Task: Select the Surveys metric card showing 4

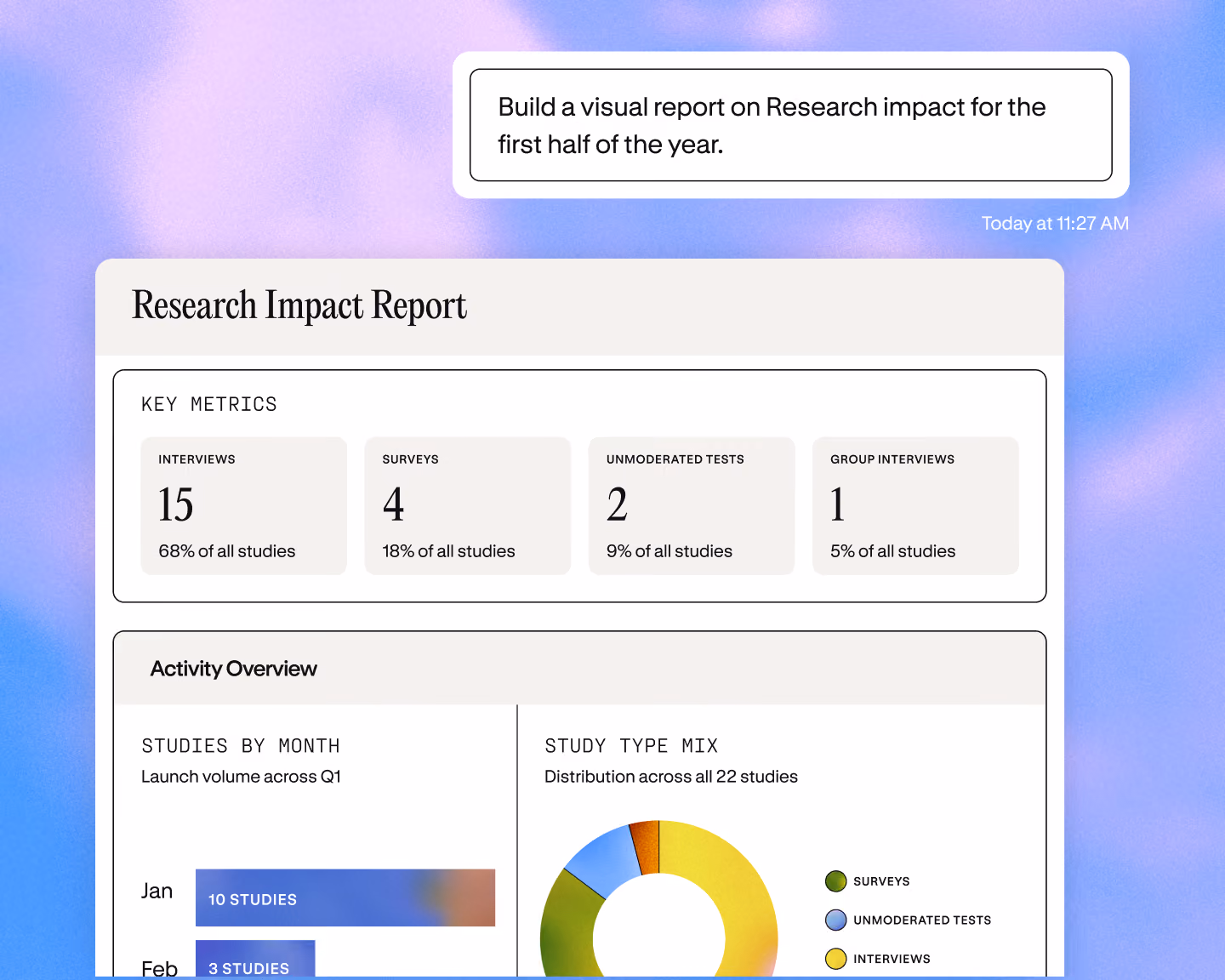Action: tap(467, 505)
